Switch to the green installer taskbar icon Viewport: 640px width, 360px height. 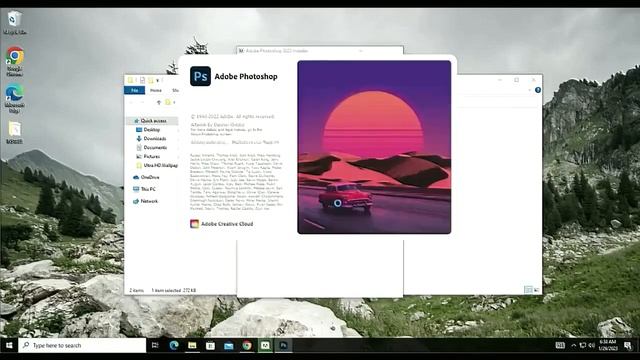[x=265, y=345]
